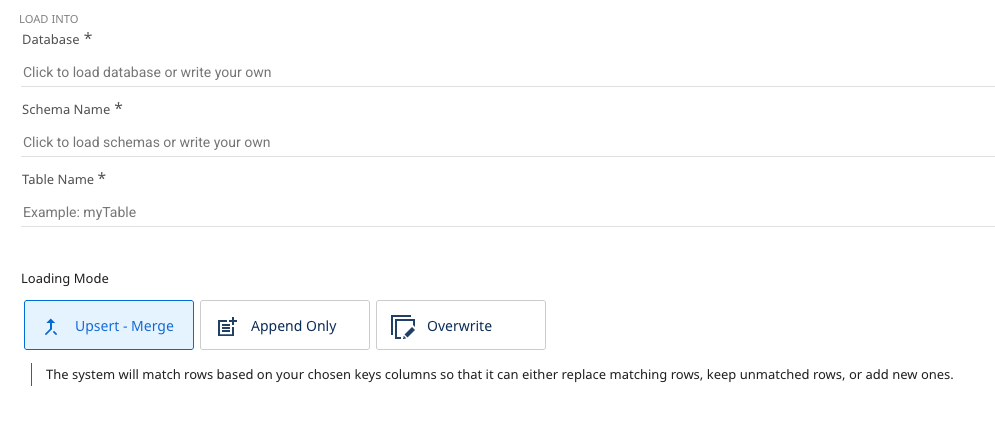
Task: Click the Database field label
Action: click(50, 39)
